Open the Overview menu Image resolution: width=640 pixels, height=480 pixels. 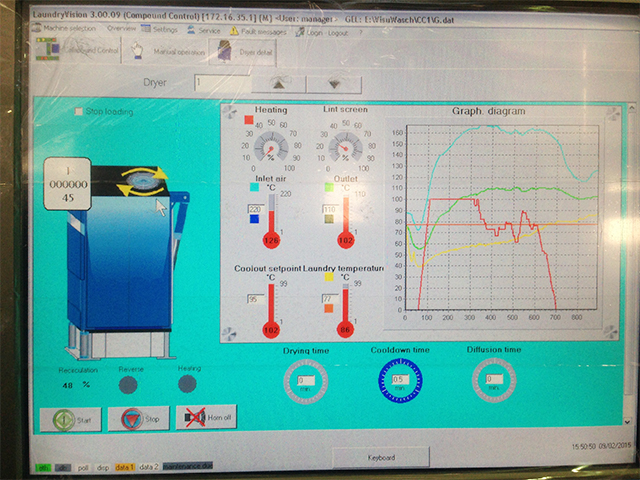pyautogui.click(x=121, y=29)
